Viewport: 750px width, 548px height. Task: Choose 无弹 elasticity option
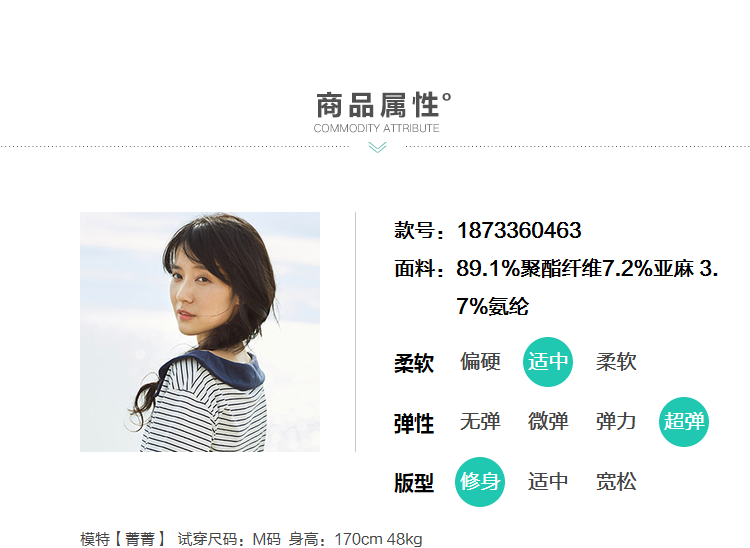click(x=480, y=422)
